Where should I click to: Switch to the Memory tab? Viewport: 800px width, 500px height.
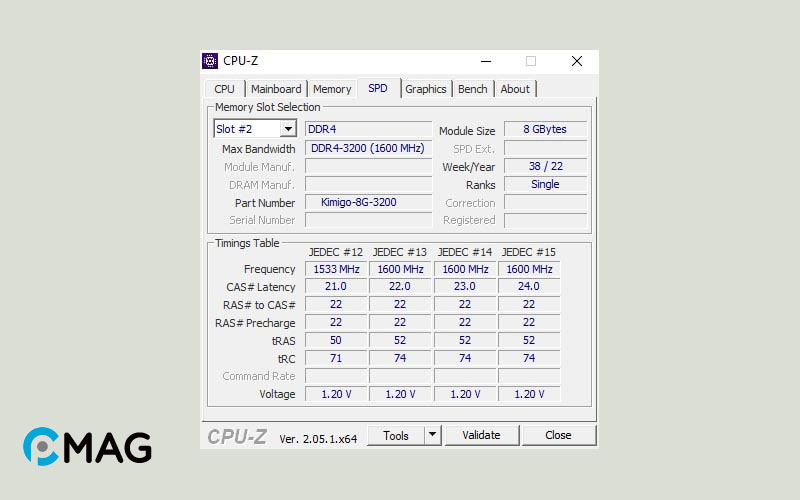click(332, 89)
